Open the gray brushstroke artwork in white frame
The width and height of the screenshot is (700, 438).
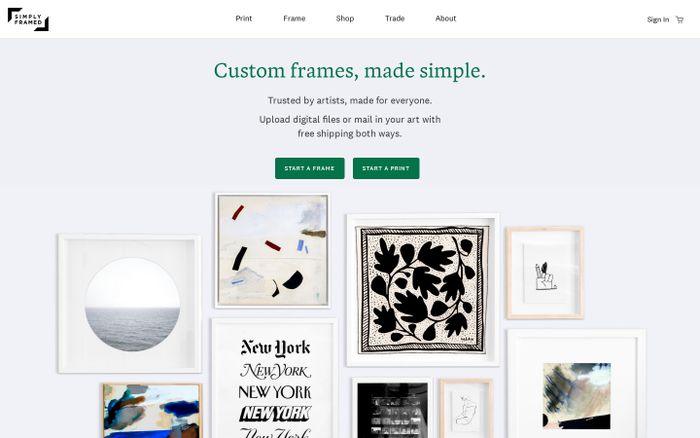(576, 384)
